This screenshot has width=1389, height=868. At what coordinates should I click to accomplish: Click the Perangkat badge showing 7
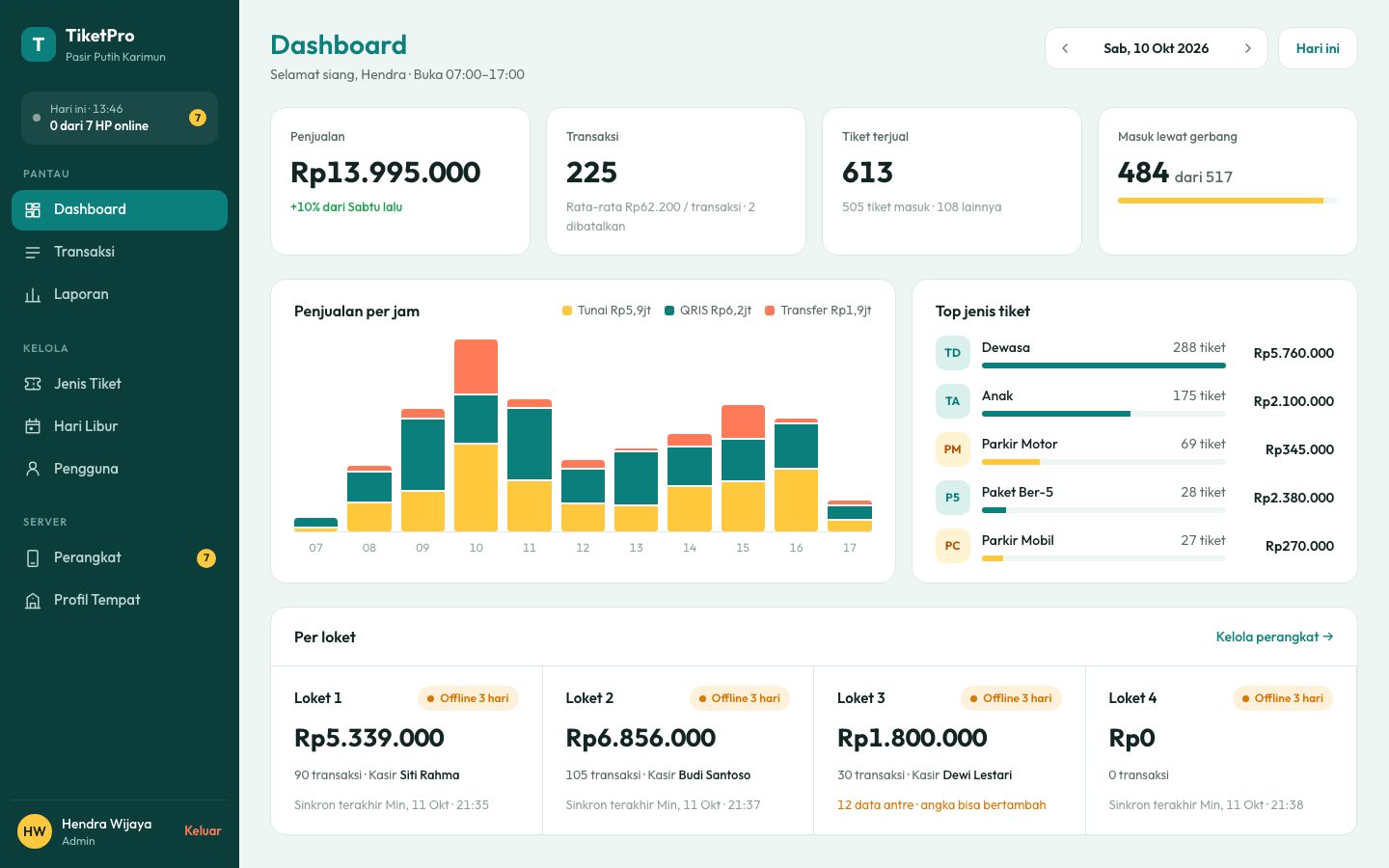click(x=206, y=558)
